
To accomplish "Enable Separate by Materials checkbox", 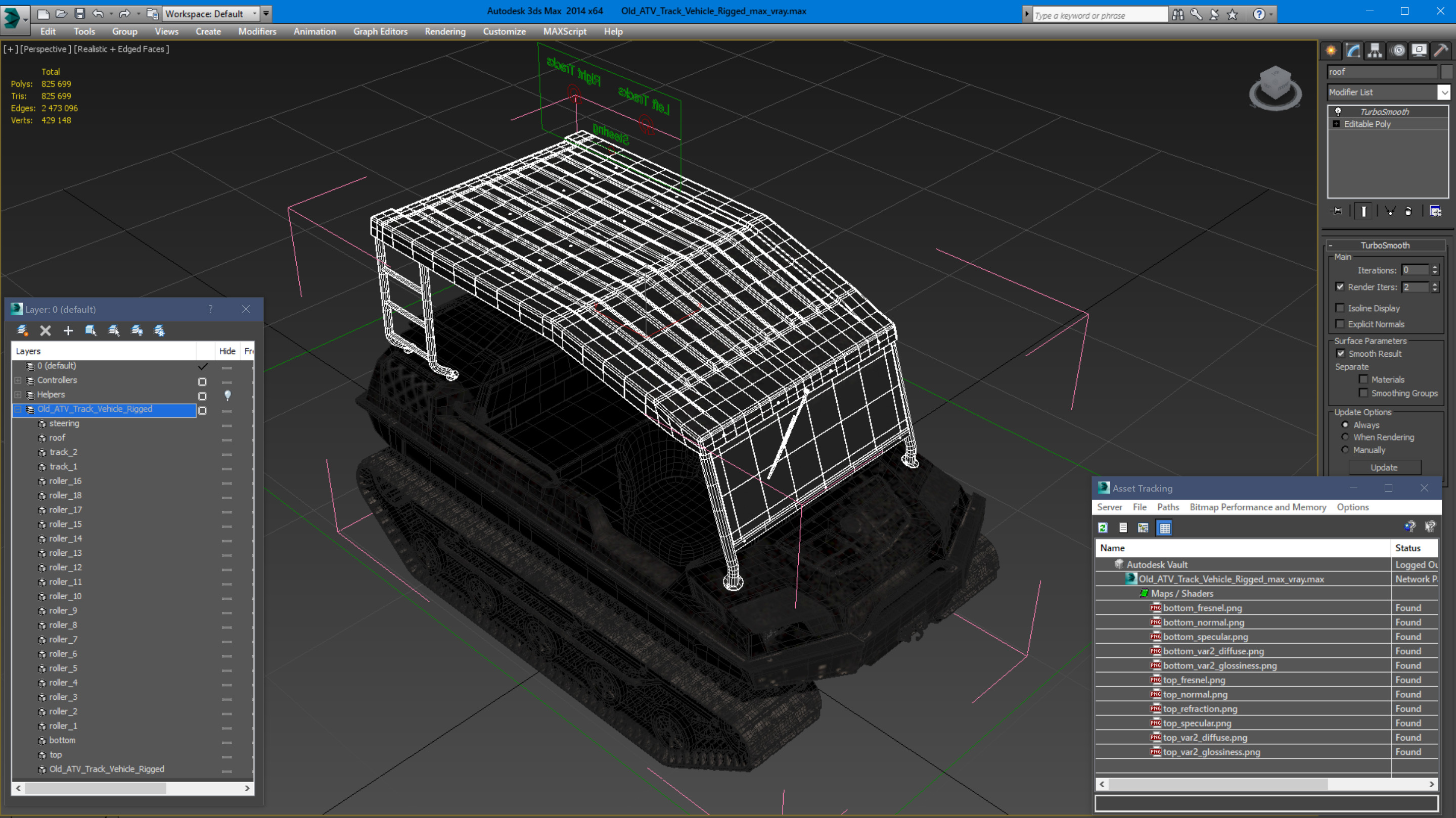I will point(1363,379).
